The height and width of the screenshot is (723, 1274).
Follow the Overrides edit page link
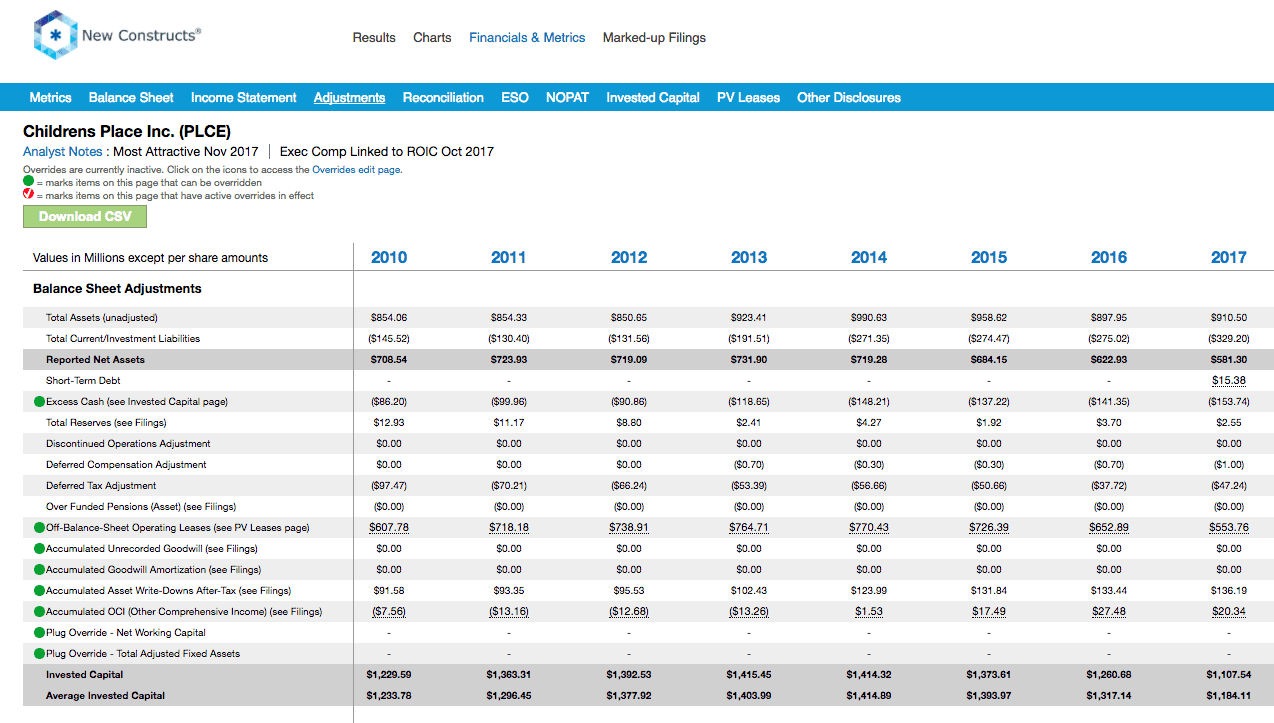coord(356,170)
